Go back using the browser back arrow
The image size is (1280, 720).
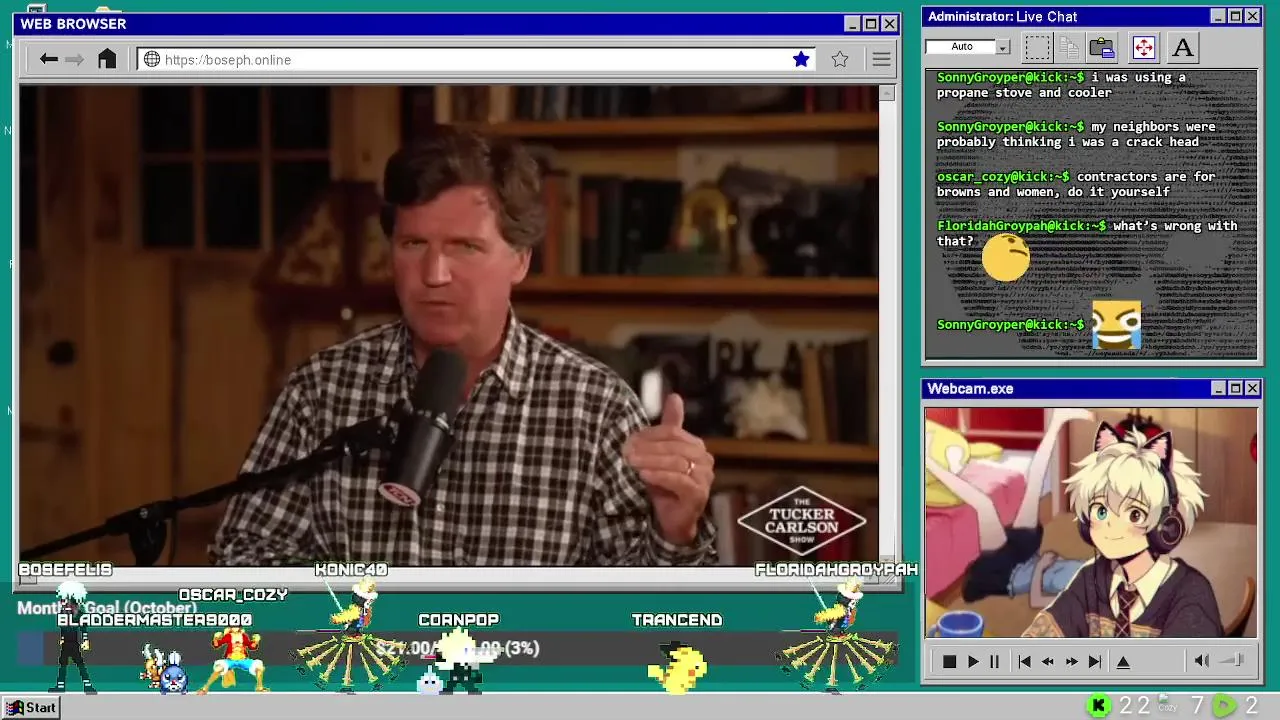tap(48, 59)
